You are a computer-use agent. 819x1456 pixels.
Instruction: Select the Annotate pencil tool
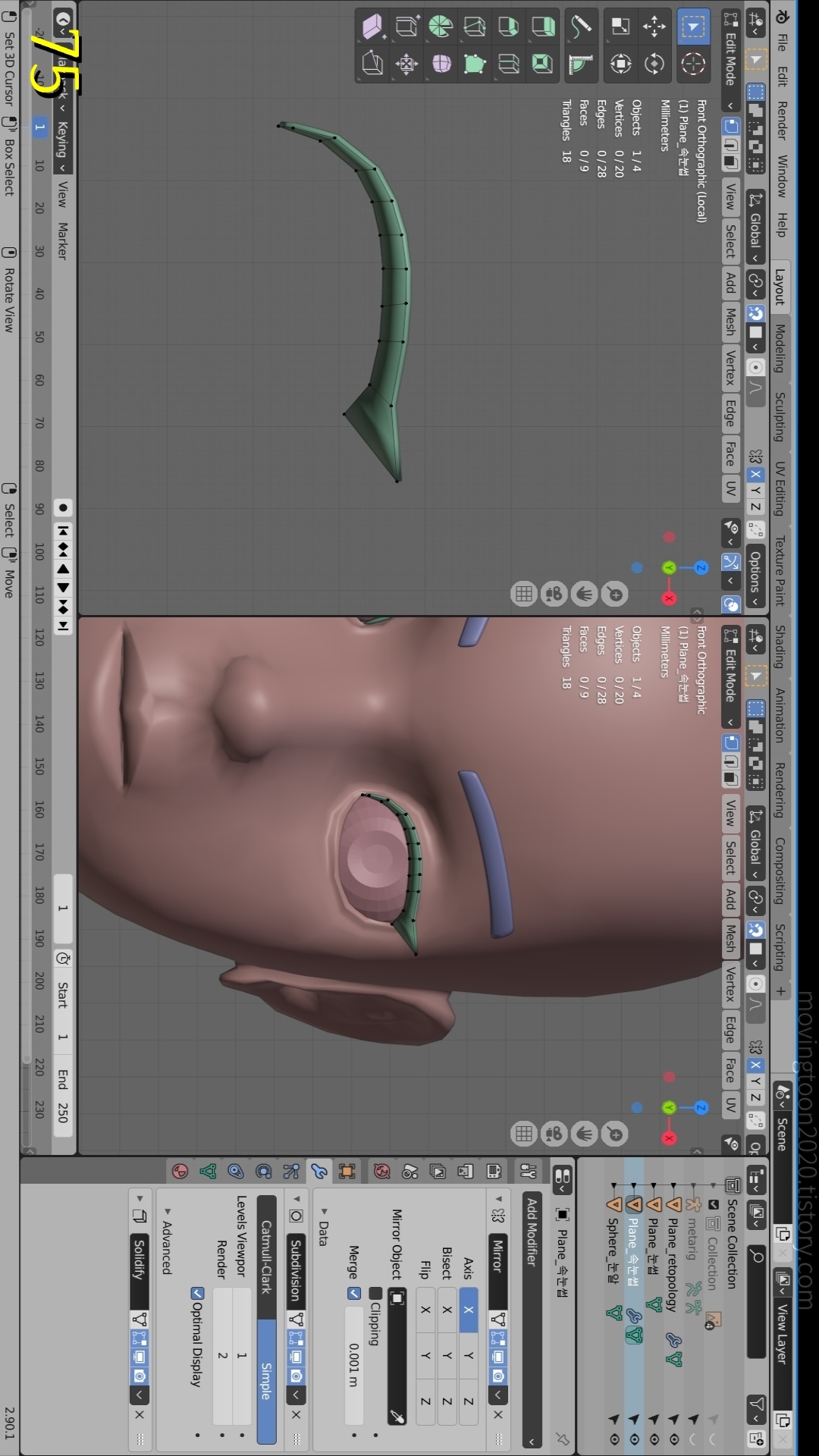581,27
